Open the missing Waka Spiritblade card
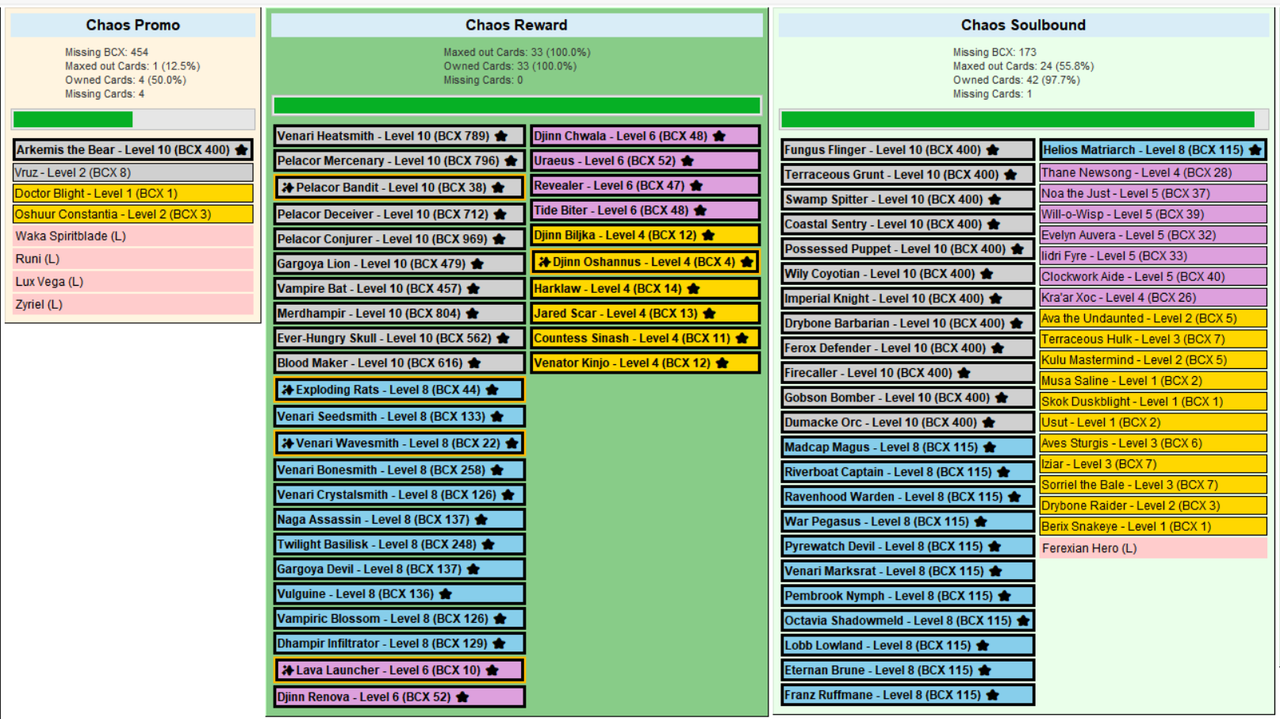This screenshot has height=719, width=1280. point(133,237)
